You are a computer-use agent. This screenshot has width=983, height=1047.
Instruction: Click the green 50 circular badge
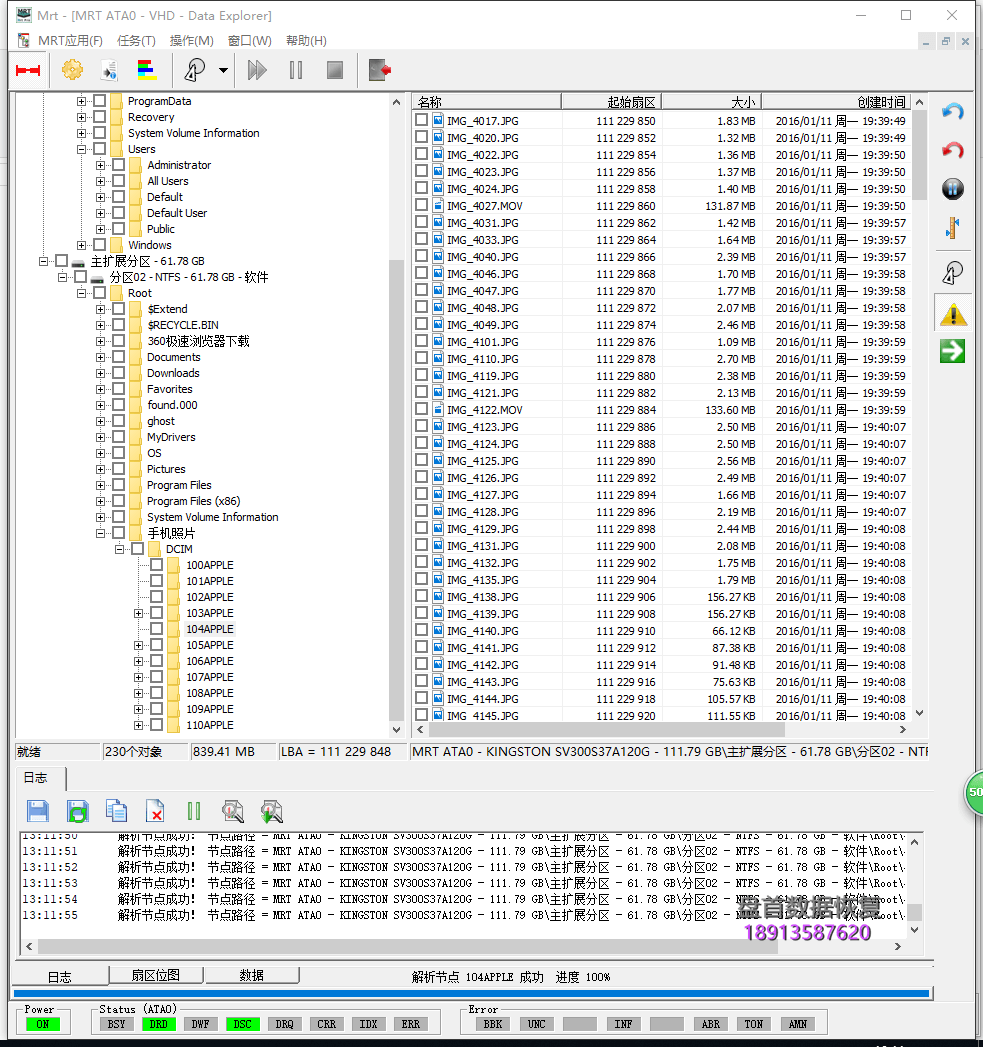point(974,792)
